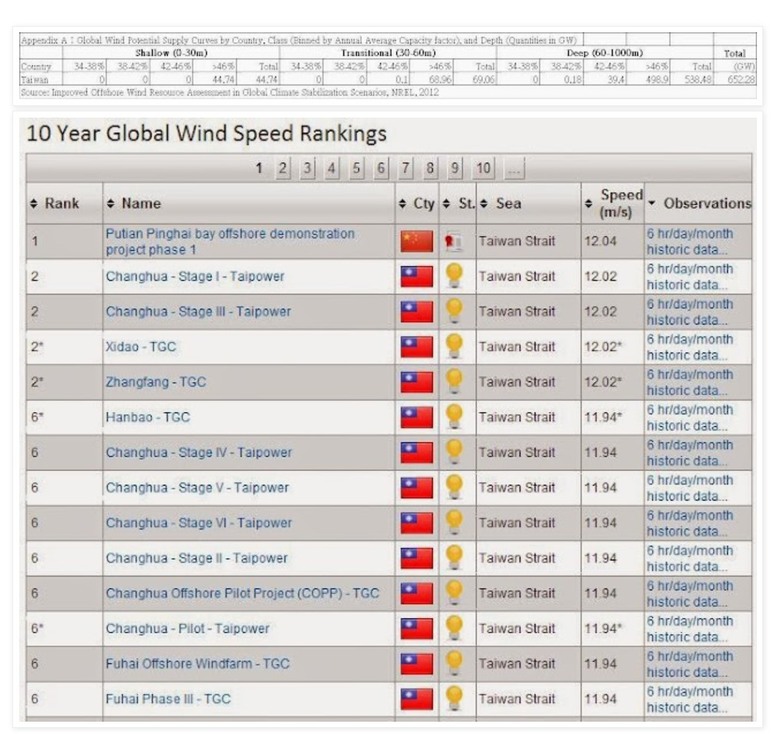The height and width of the screenshot is (734, 780).
Task: Click the lightbulb in Changhua Stage V row
Action: [x=454, y=487]
